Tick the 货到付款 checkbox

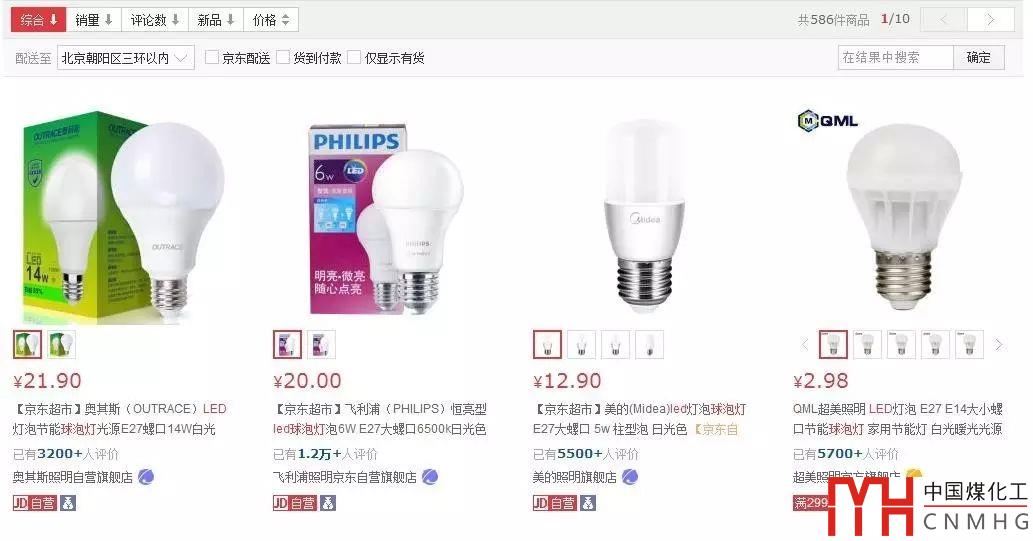point(283,57)
